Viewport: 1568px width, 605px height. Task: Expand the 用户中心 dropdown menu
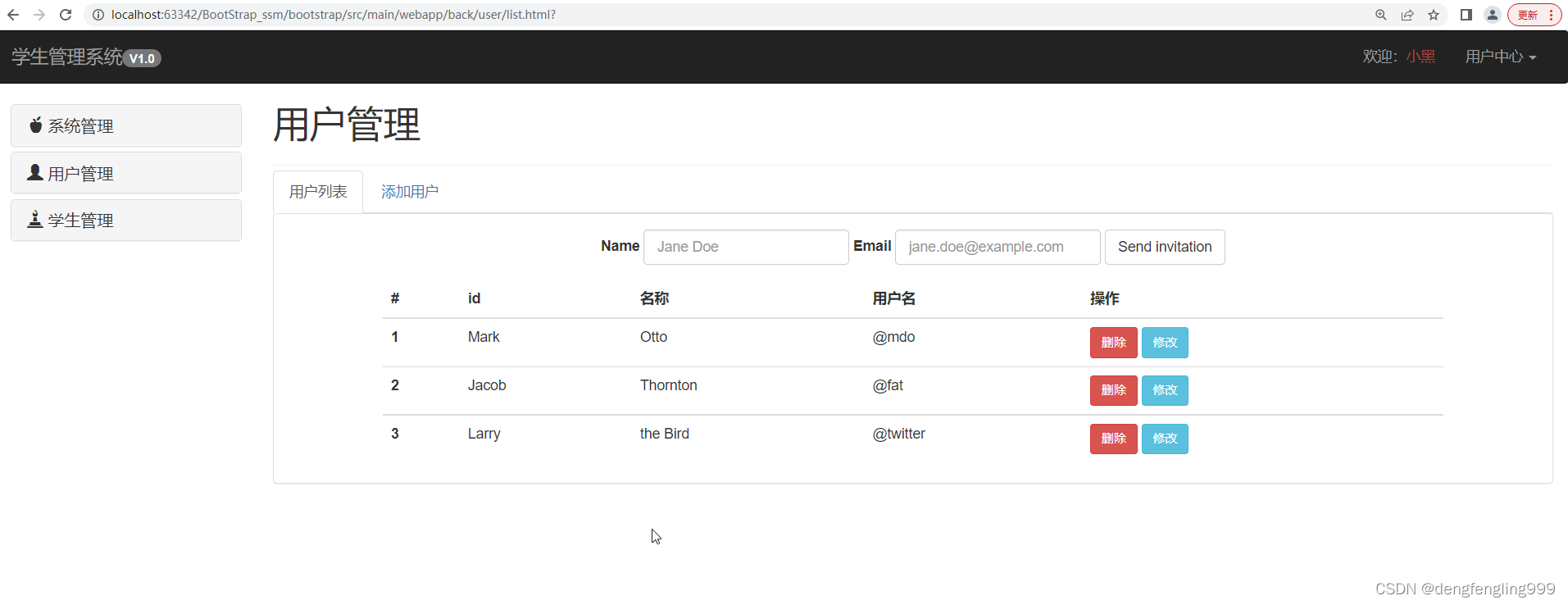click(1500, 57)
